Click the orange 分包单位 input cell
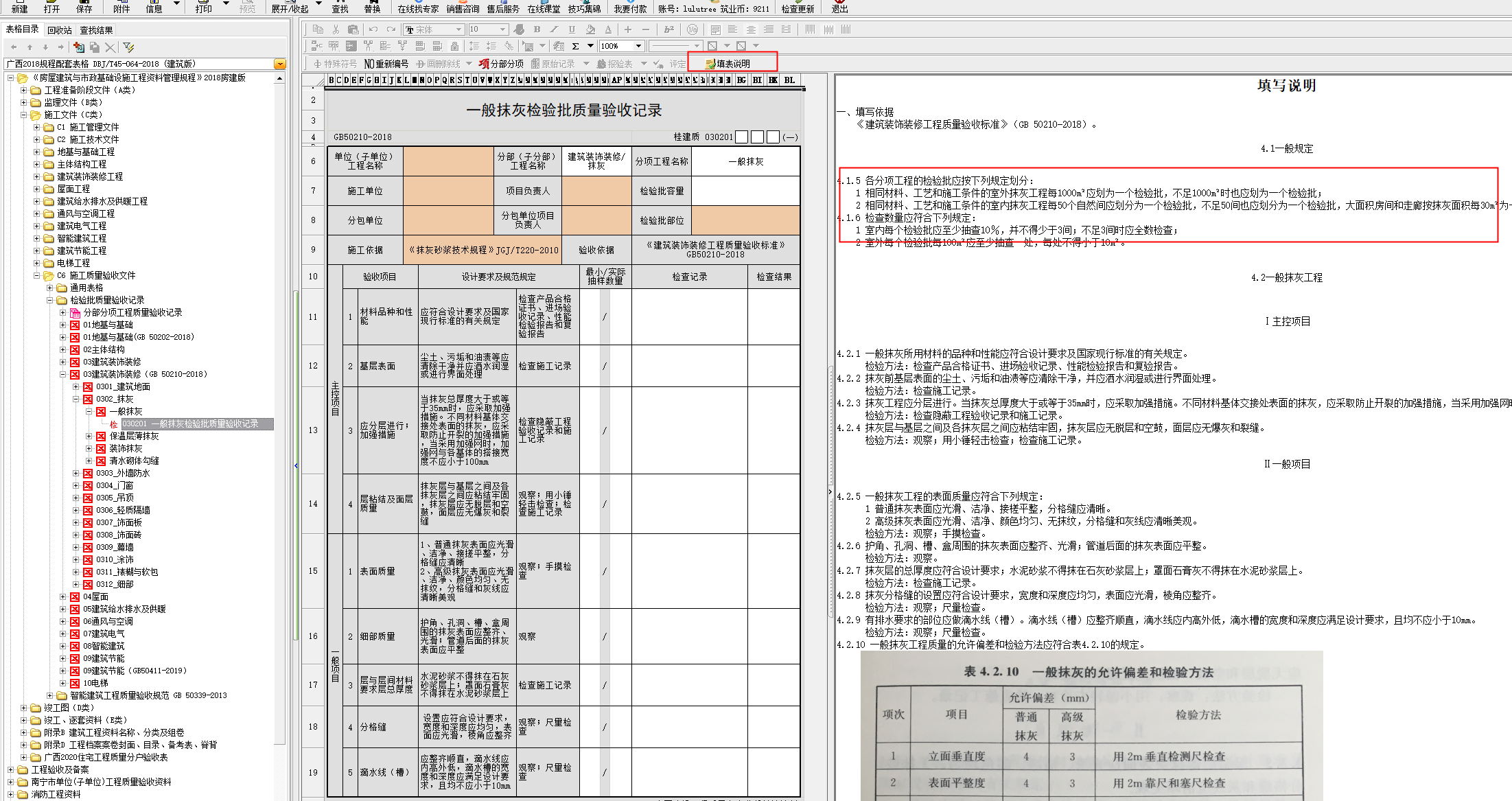Image resolution: width=1512 pixels, height=801 pixels. tap(449, 220)
